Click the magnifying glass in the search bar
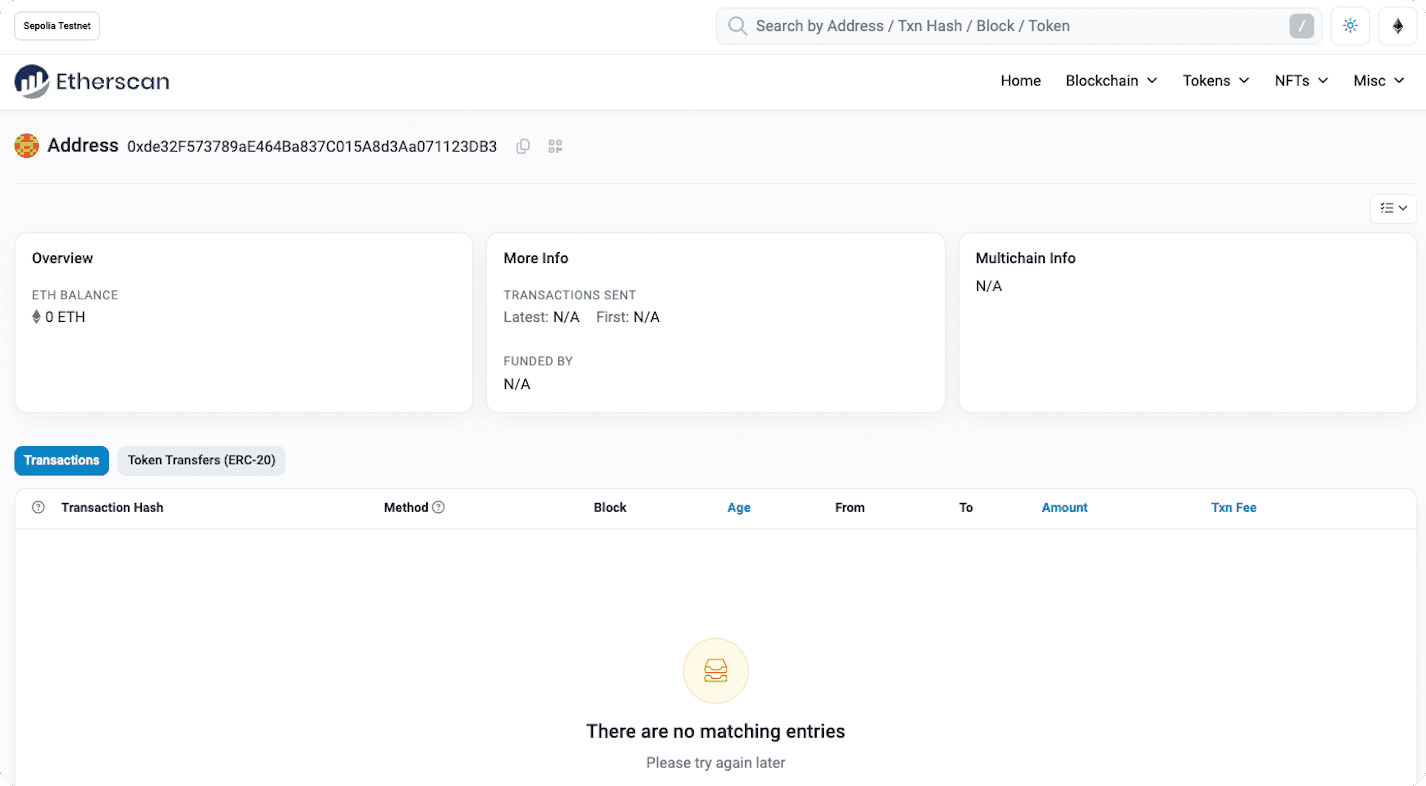The width and height of the screenshot is (1426, 786). pyautogui.click(x=737, y=26)
